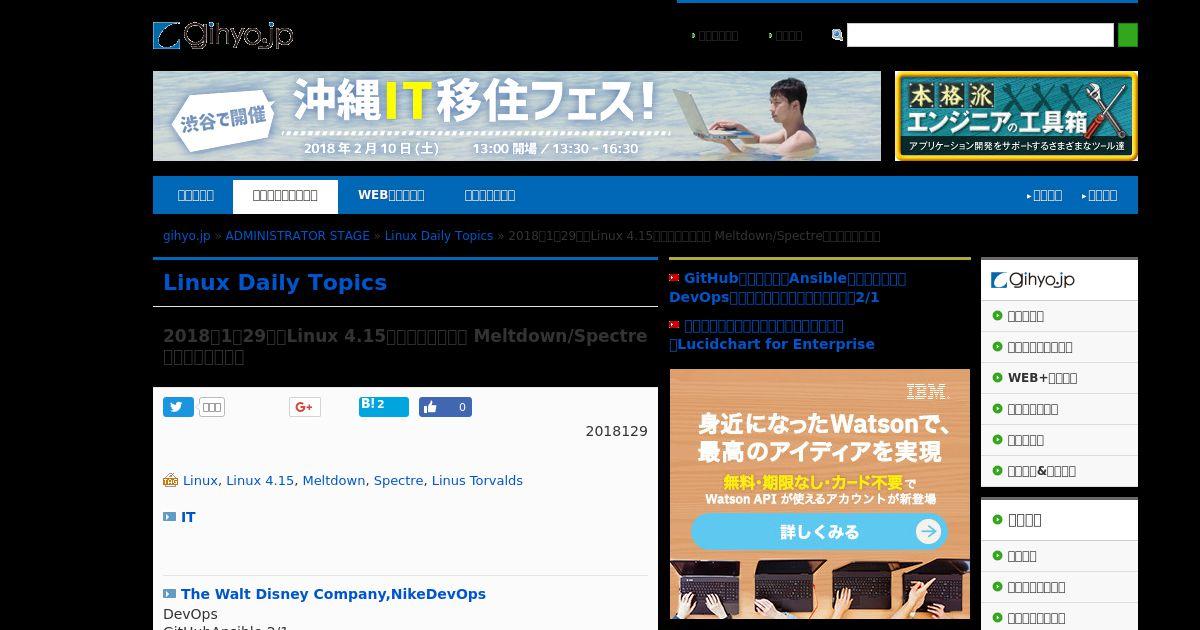Screen dimensions: 1200x630
Task: Click the red icon before the GitHub Ansible link
Action: (674, 278)
